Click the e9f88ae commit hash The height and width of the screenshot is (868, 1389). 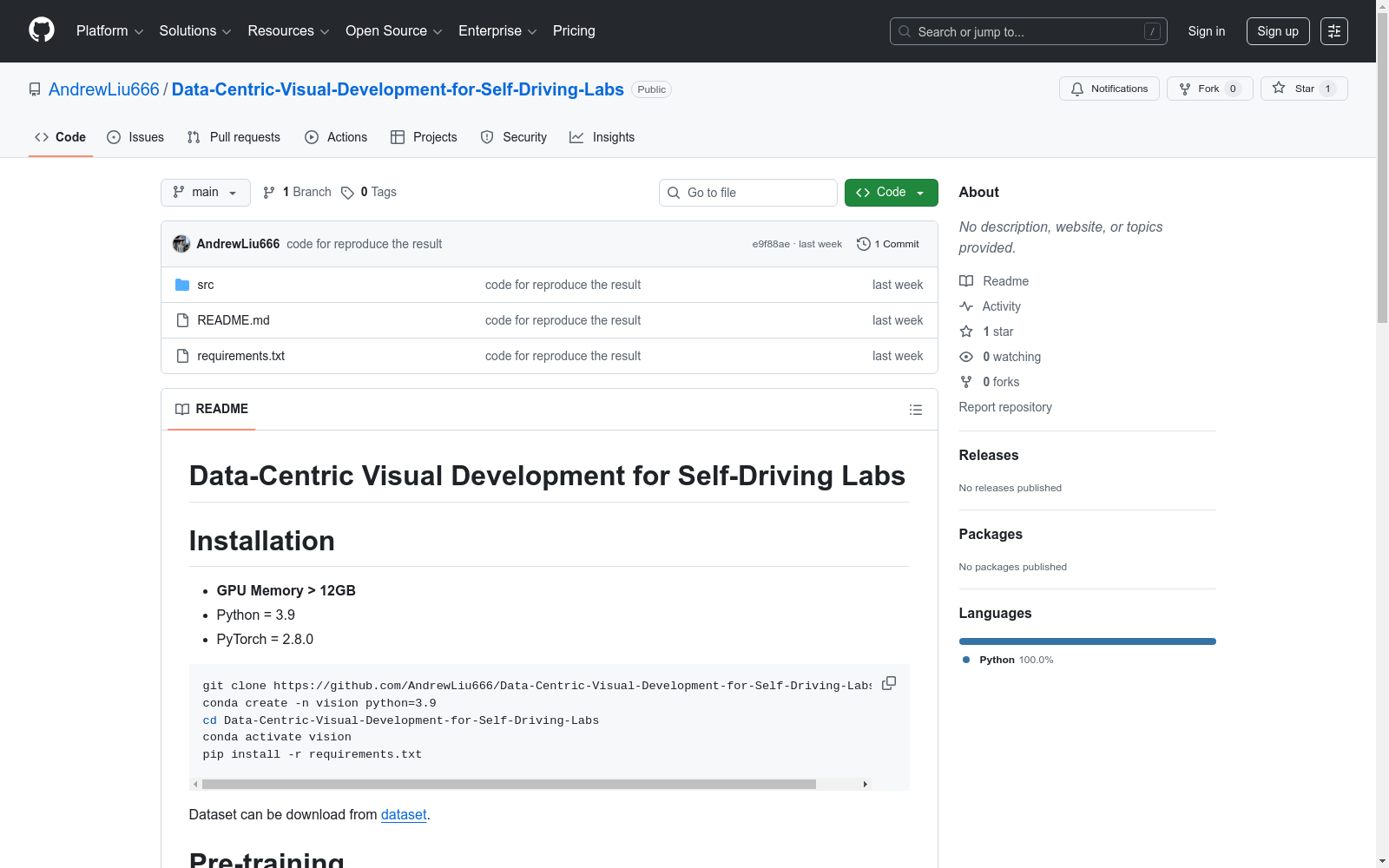pos(771,244)
